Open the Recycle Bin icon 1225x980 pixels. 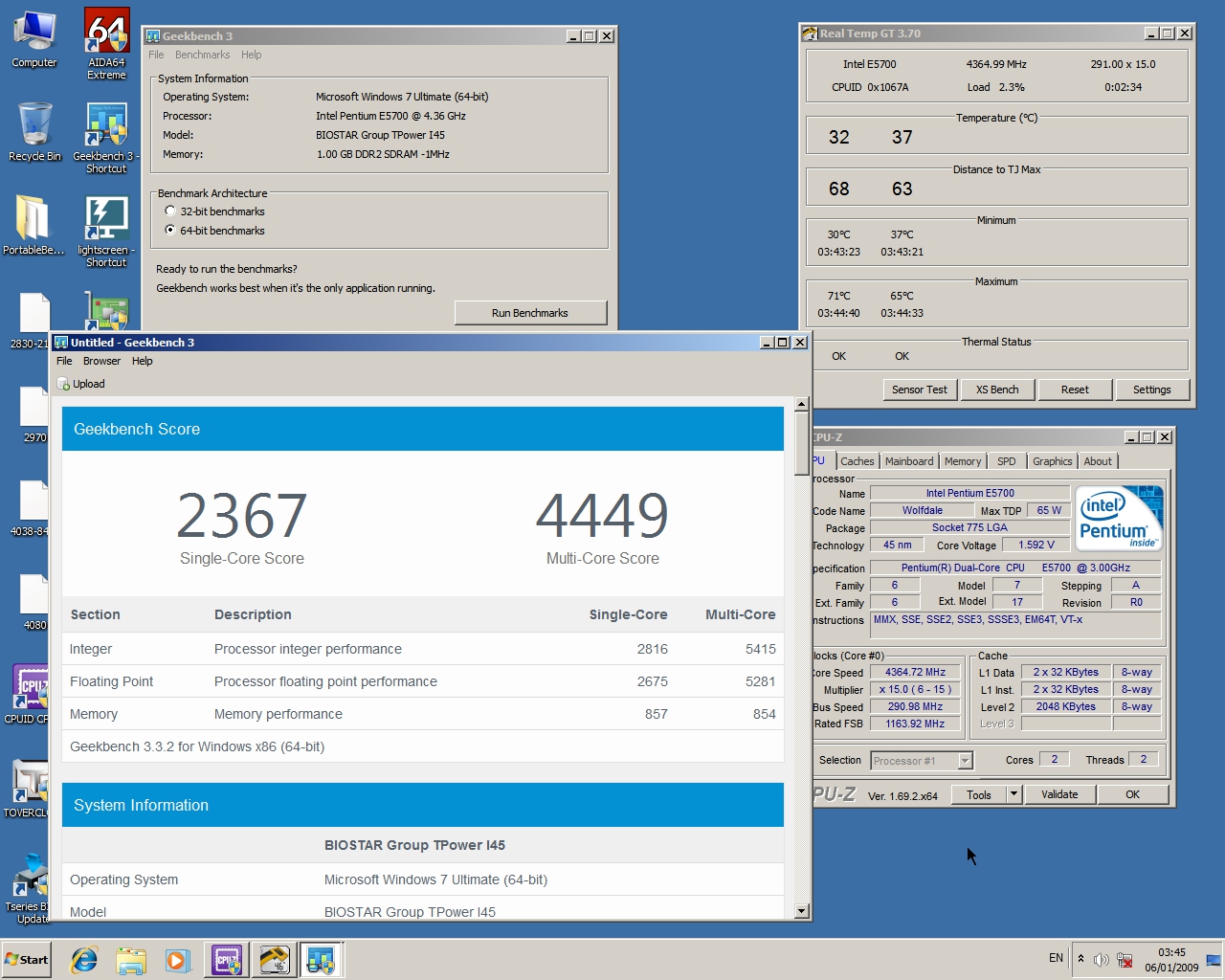click(x=34, y=132)
